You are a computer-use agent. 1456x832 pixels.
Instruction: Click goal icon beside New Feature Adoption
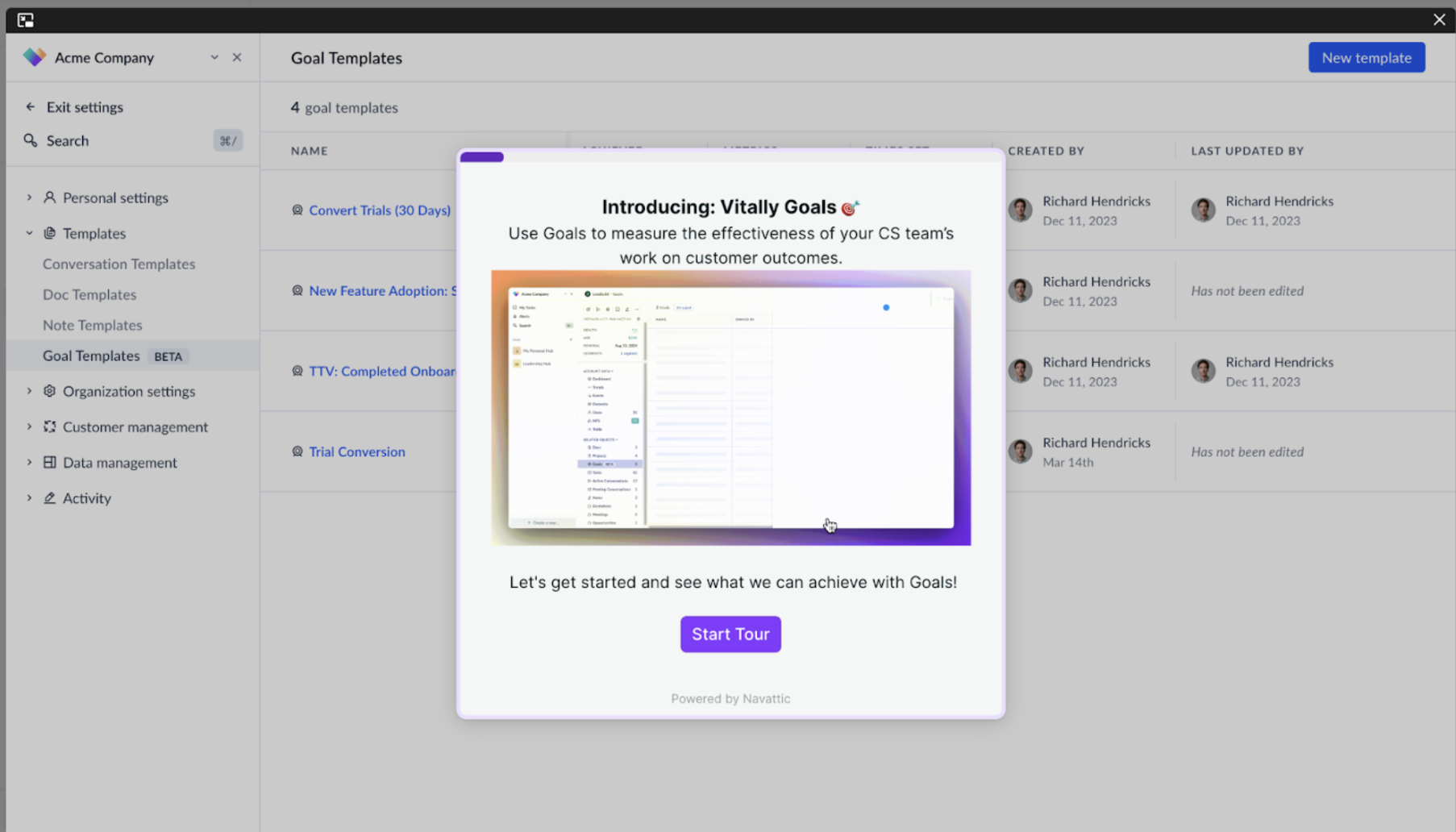(x=297, y=290)
